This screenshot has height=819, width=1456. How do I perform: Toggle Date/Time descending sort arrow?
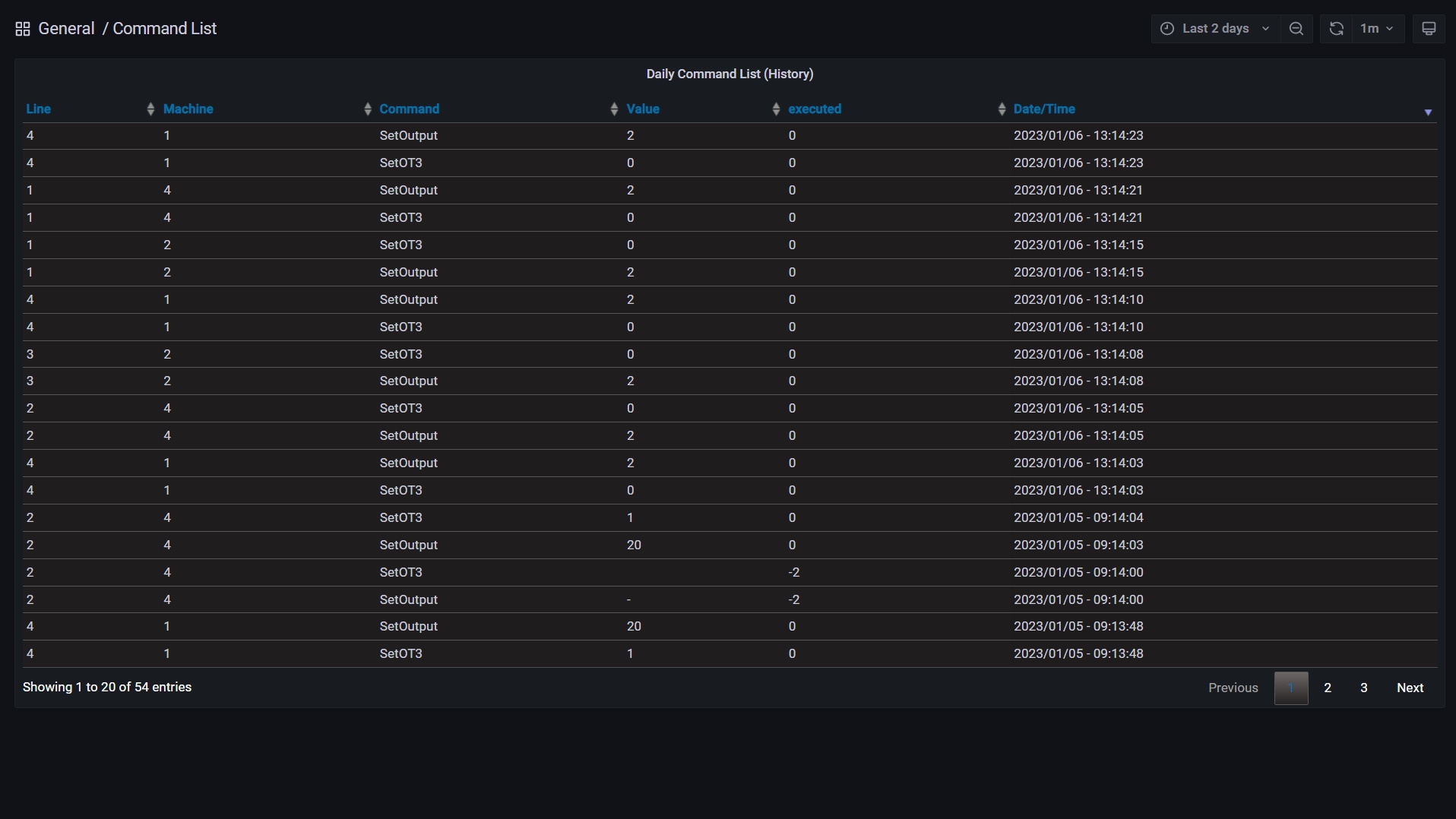coord(1427,112)
